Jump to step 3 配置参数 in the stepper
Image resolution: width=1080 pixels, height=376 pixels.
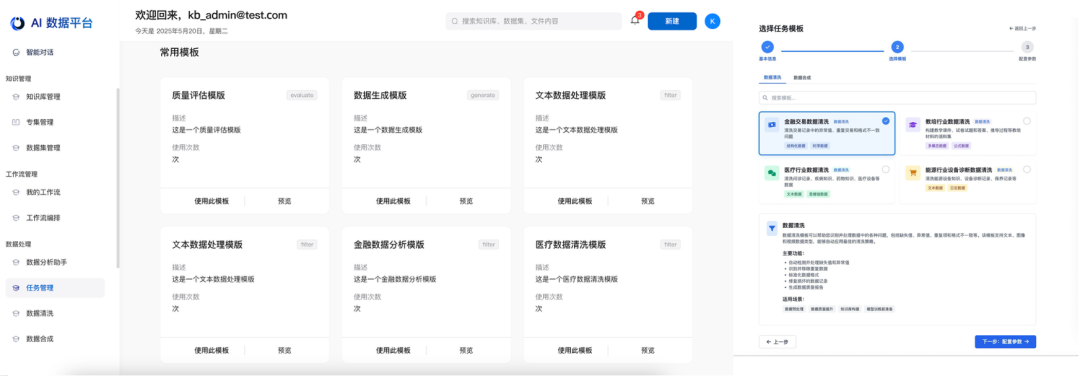pyautogui.click(x=1027, y=48)
